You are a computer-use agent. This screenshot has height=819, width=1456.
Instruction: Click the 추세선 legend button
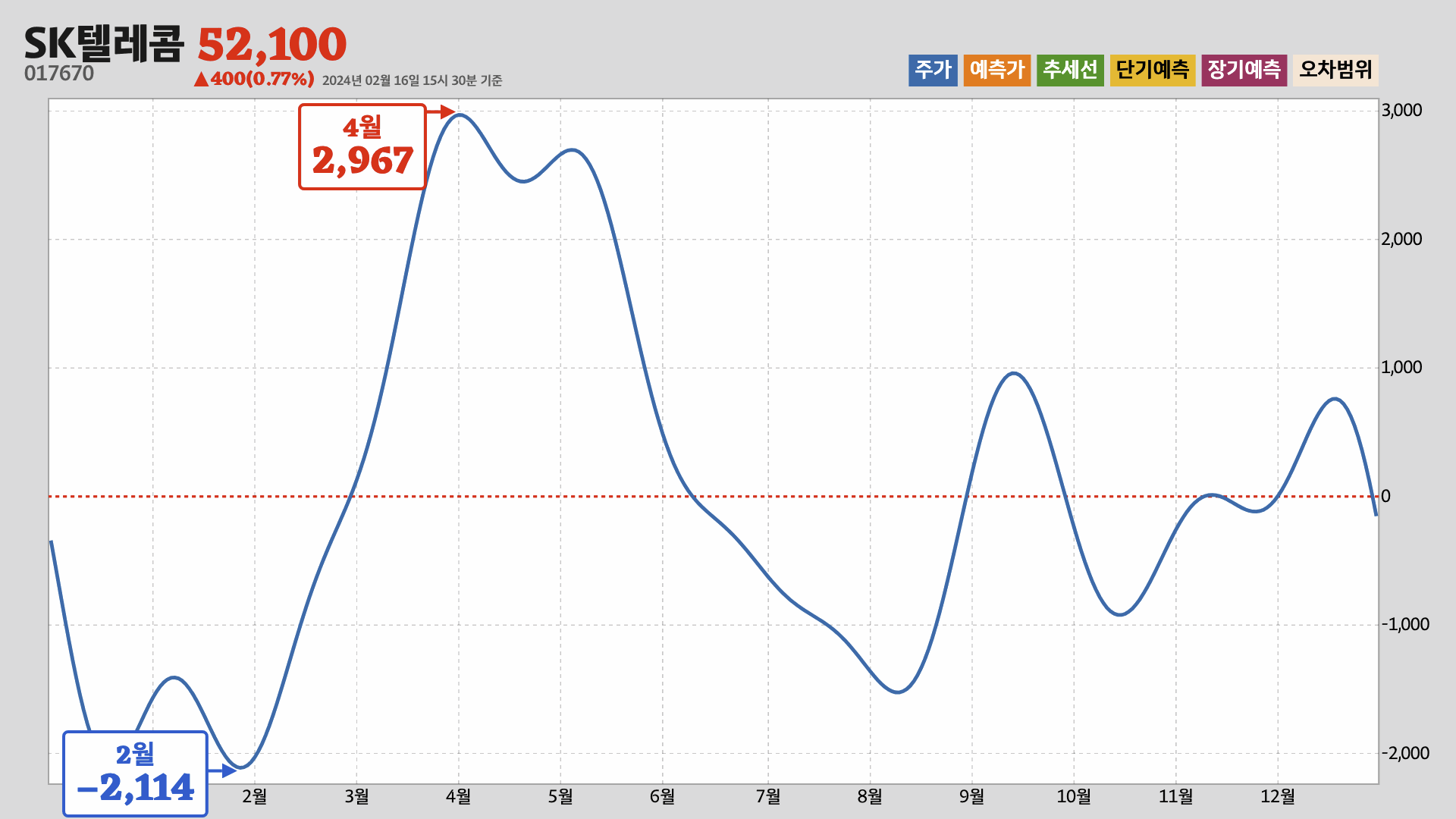click(1070, 71)
